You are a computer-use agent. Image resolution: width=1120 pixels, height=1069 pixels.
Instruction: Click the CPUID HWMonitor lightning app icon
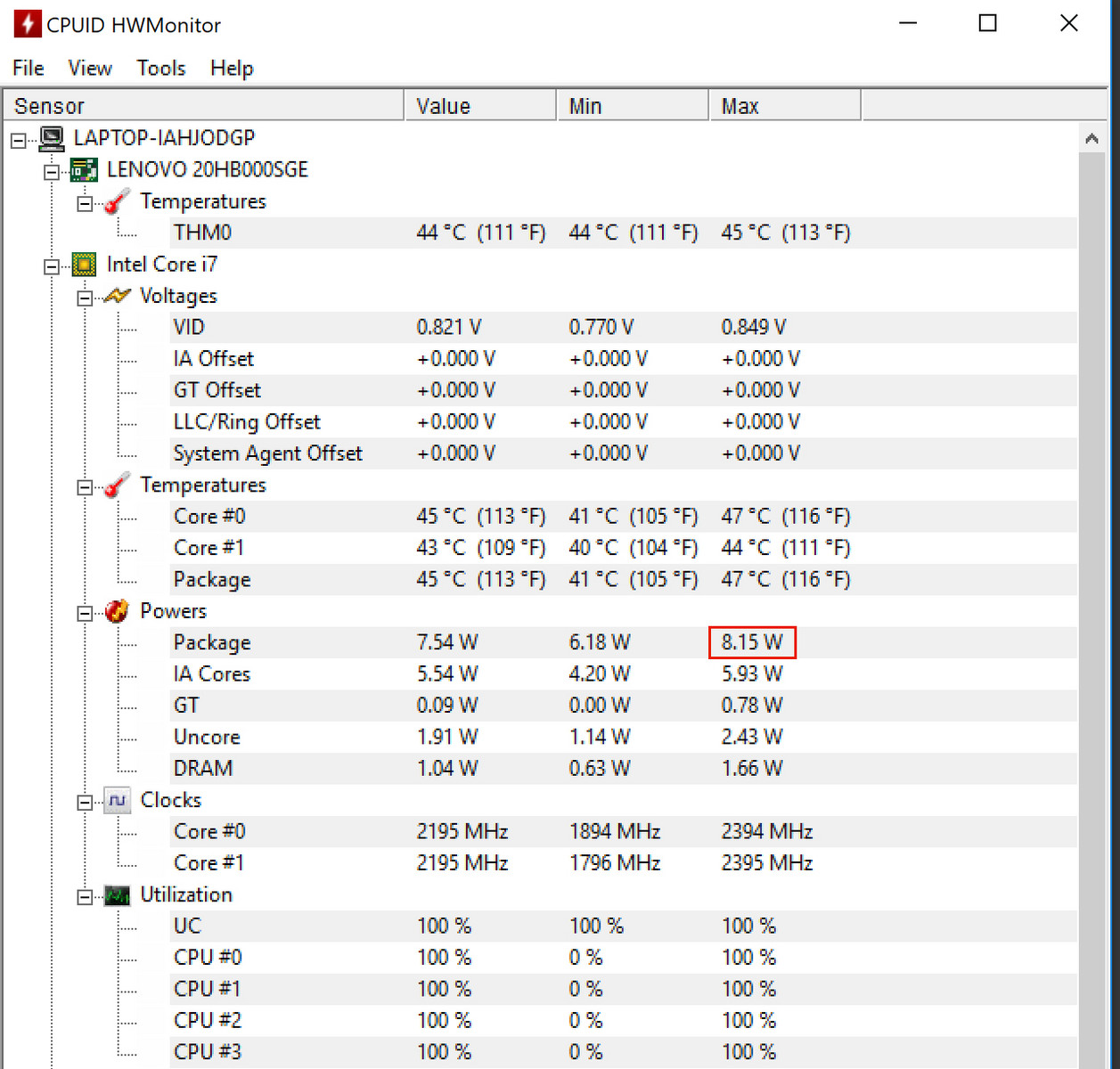tap(28, 23)
